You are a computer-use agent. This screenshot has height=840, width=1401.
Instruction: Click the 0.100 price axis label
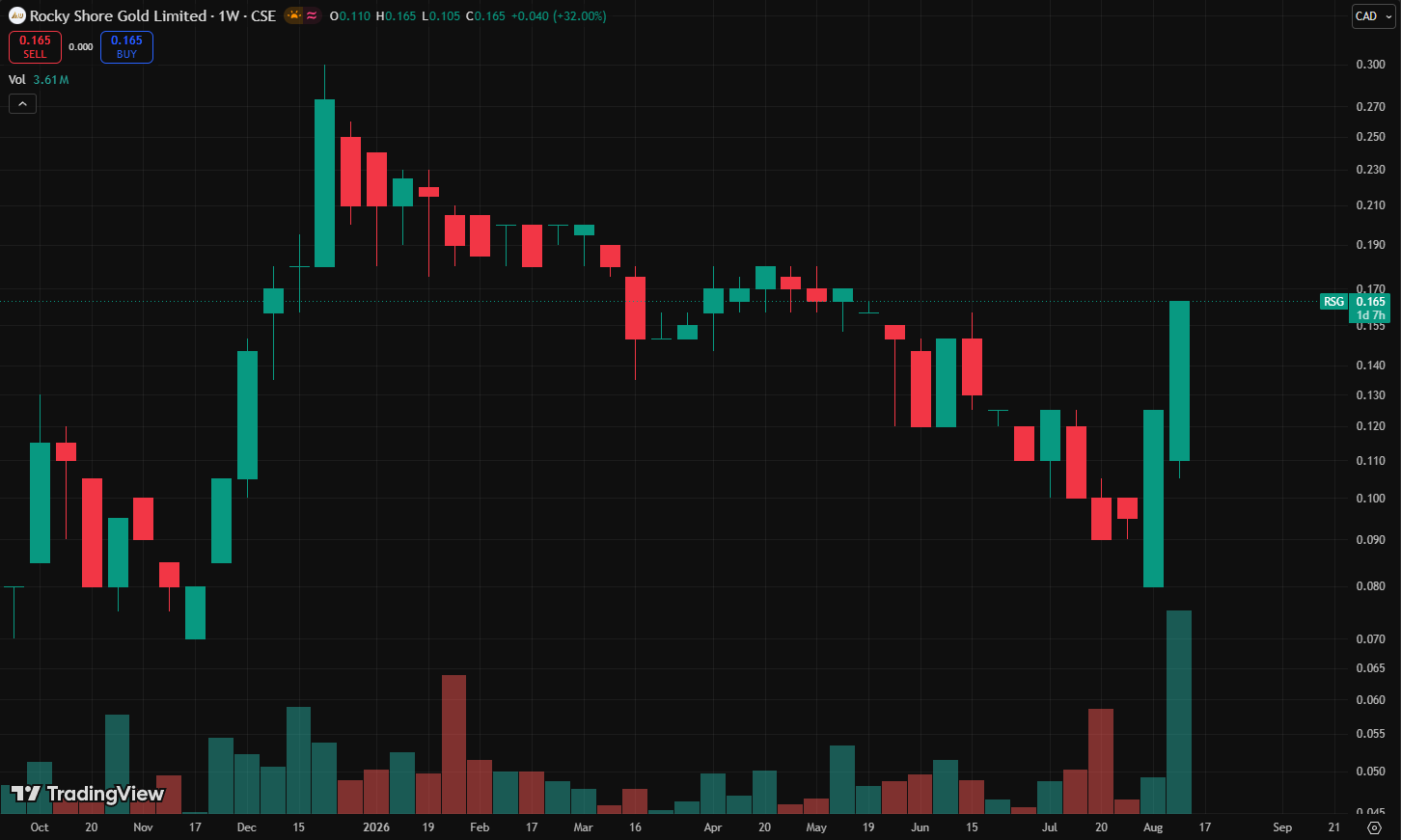[1370, 499]
